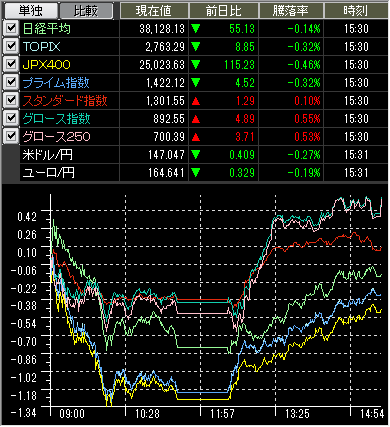Uncheck the 日経平均 checkbox
Screen dimensions: 390x427
[x=11, y=29]
